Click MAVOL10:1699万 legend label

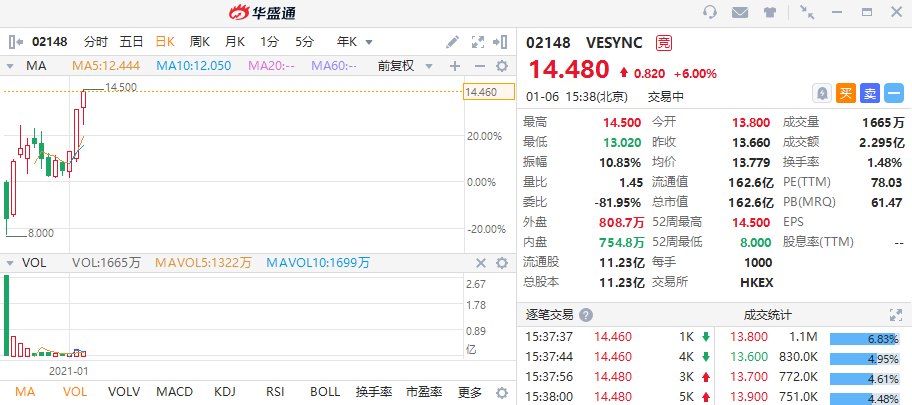(x=318, y=264)
